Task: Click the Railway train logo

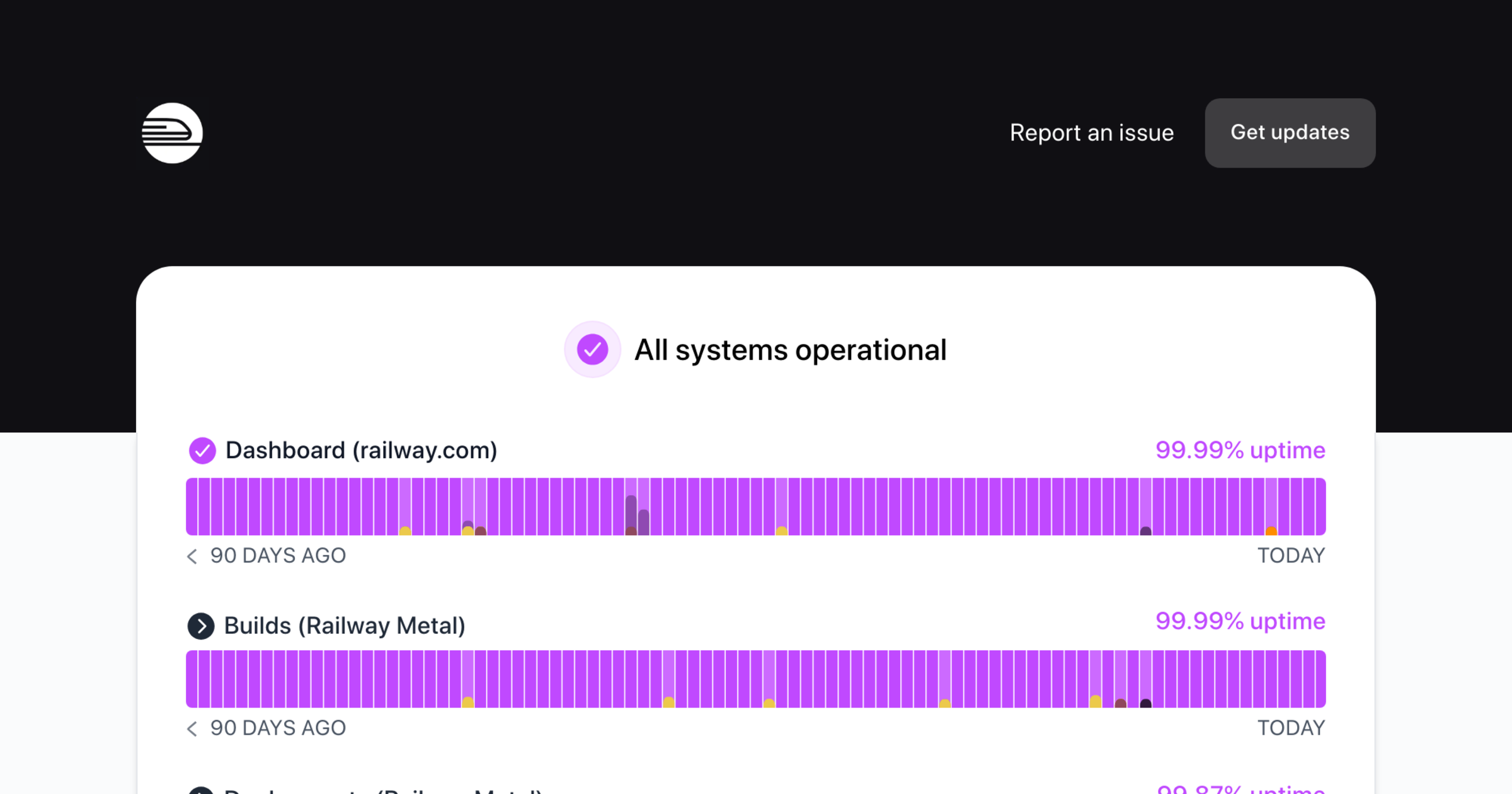Action: pyautogui.click(x=172, y=133)
